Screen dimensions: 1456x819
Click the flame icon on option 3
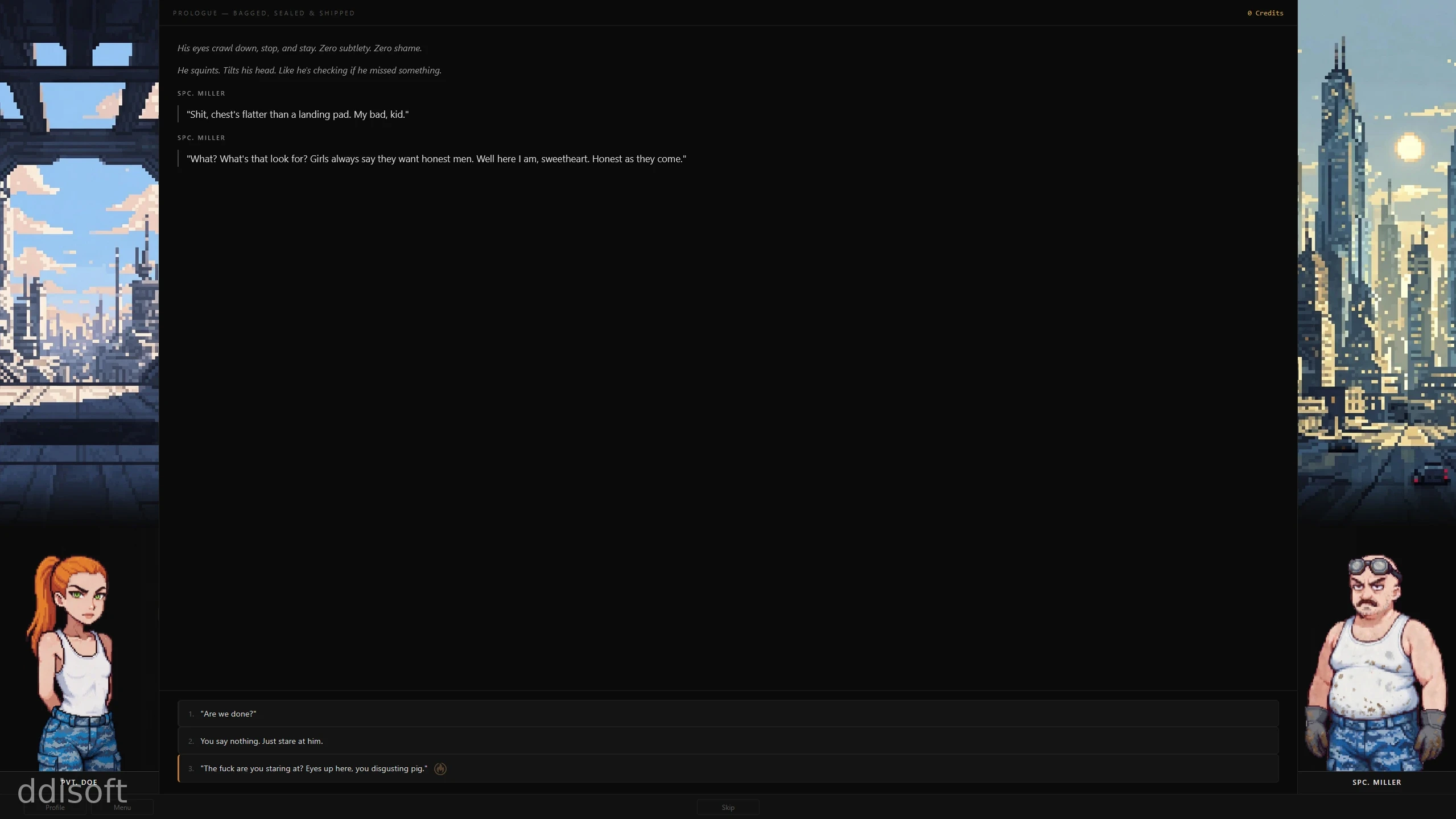(440, 769)
